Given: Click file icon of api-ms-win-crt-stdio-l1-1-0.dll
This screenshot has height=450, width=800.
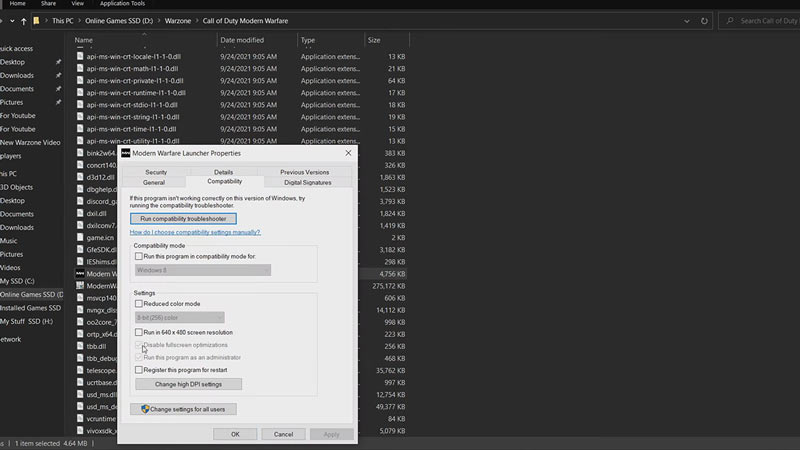Looking at the screenshot, I should pyautogui.click(x=80, y=105).
